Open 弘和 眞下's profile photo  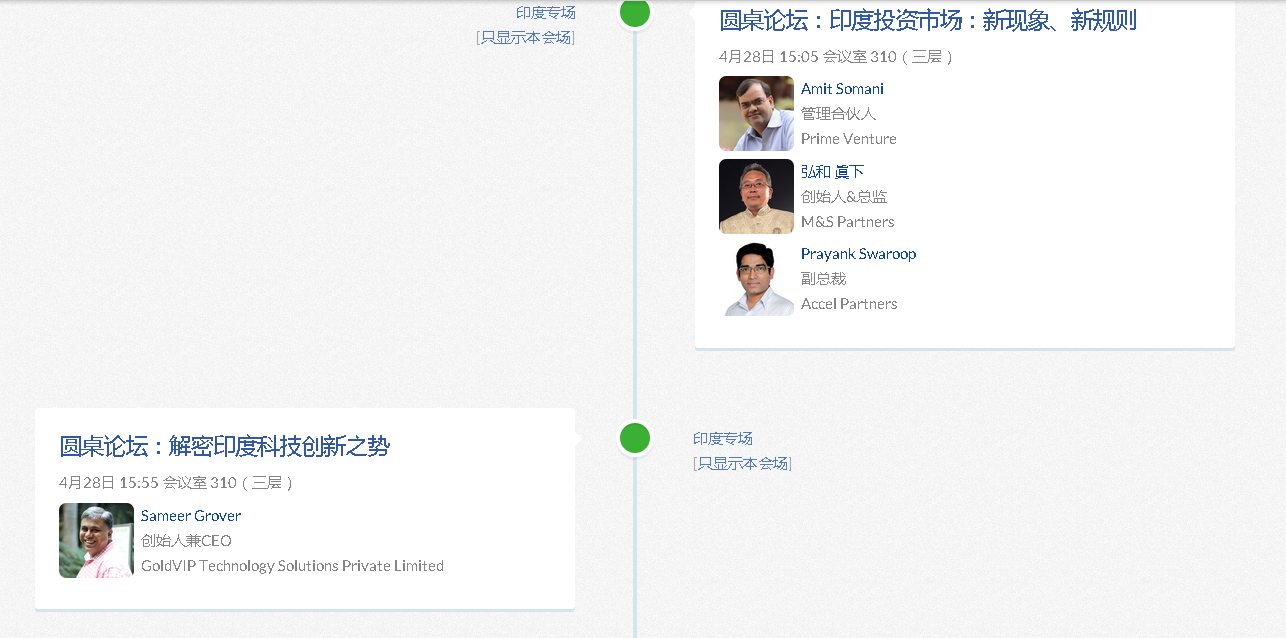coord(756,196)
